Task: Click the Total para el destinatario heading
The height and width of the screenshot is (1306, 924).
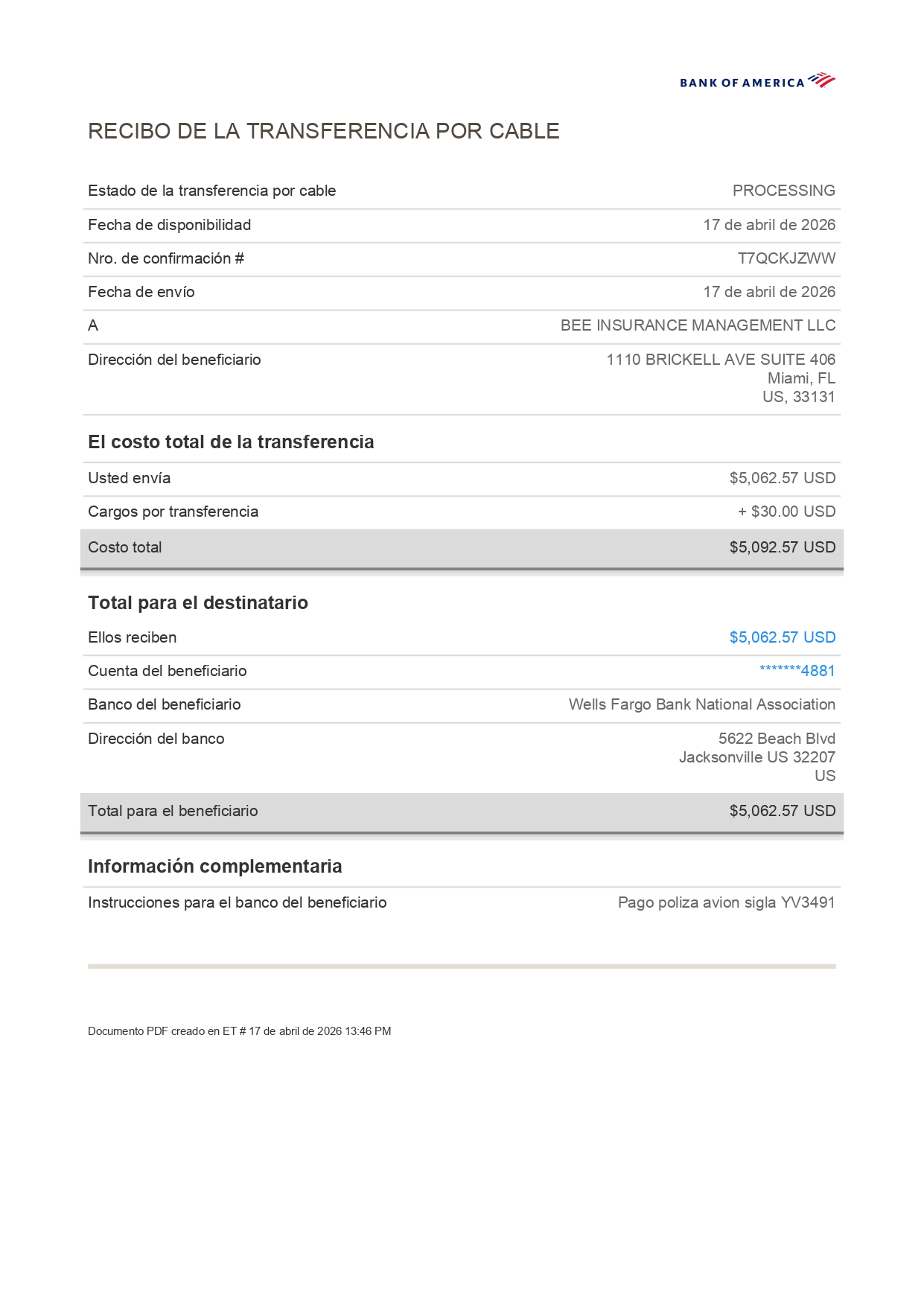Action: 197,602
